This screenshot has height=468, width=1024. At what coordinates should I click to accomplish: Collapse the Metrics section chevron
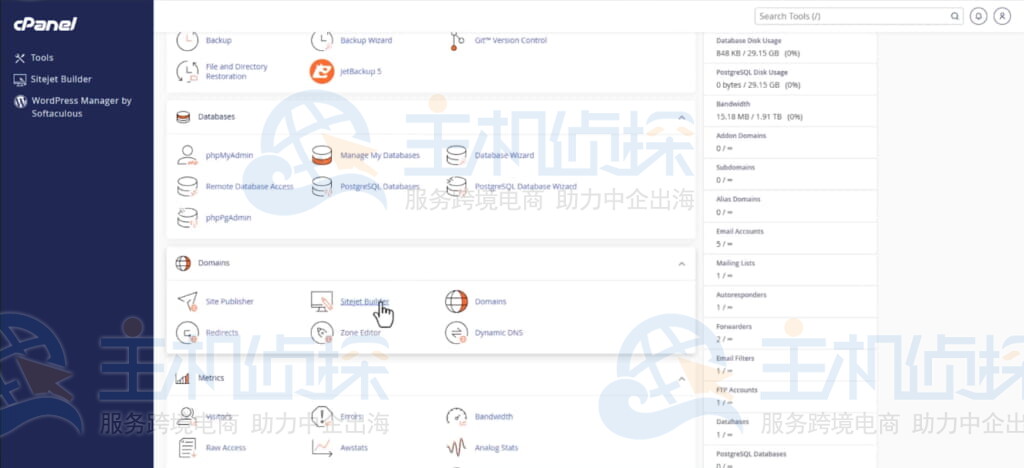(682, 379)
